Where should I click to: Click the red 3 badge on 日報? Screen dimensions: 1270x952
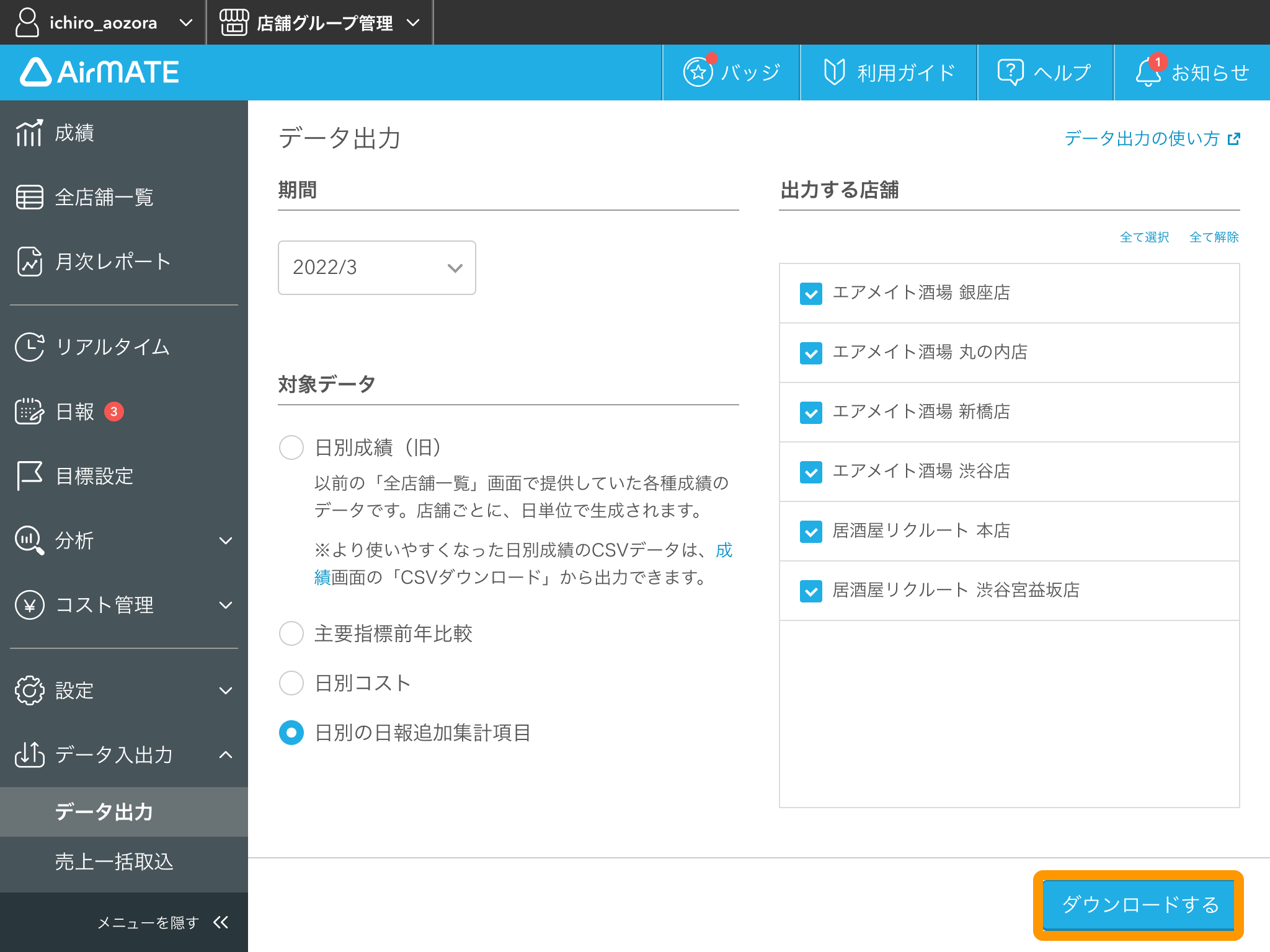point(113,412)
